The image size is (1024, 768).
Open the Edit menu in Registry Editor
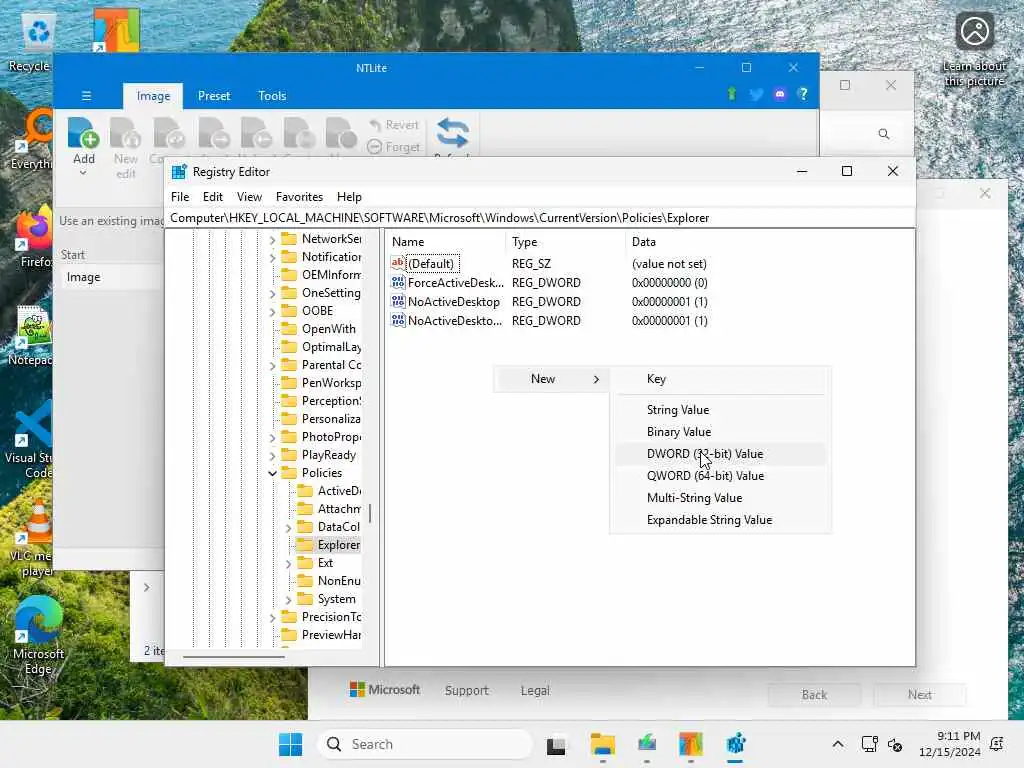[x=212, y=197]
